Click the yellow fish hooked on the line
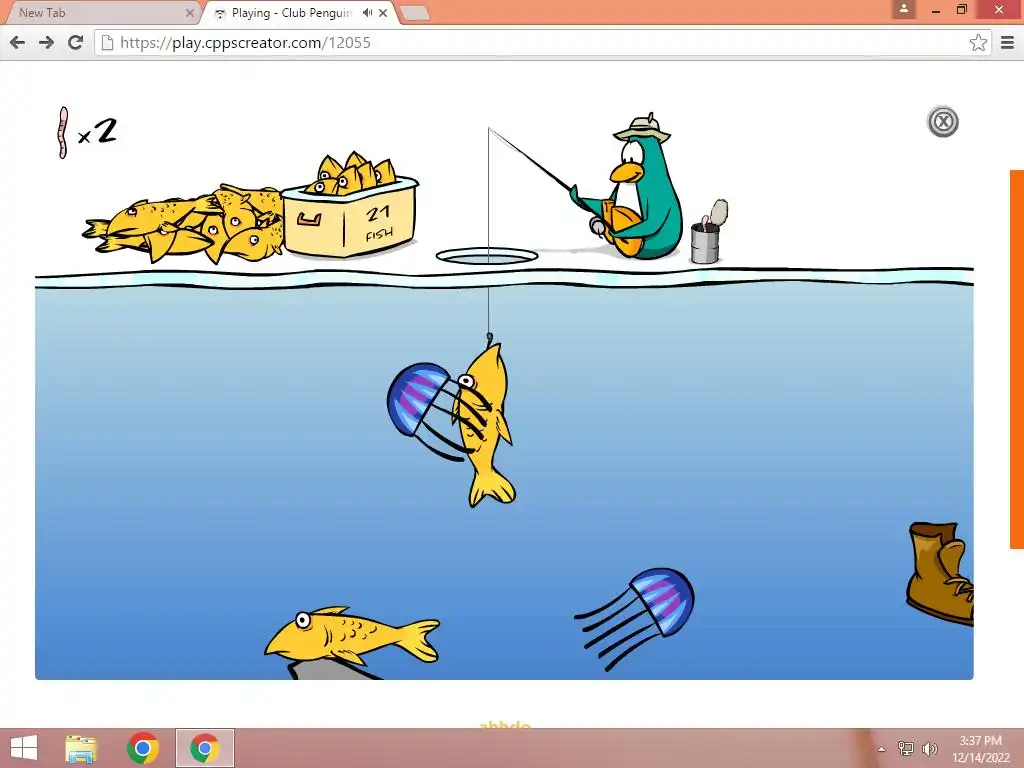 [485, 424]
